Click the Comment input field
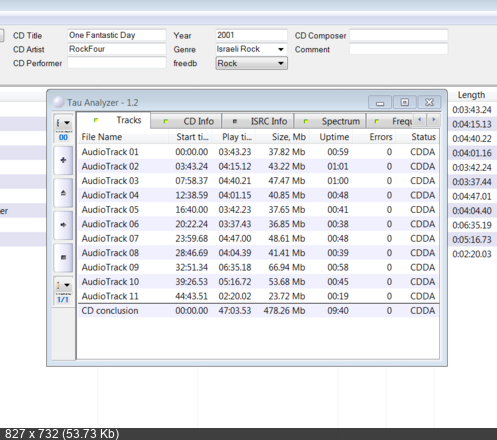Viewport: 497px width, 440px height. 399,49
